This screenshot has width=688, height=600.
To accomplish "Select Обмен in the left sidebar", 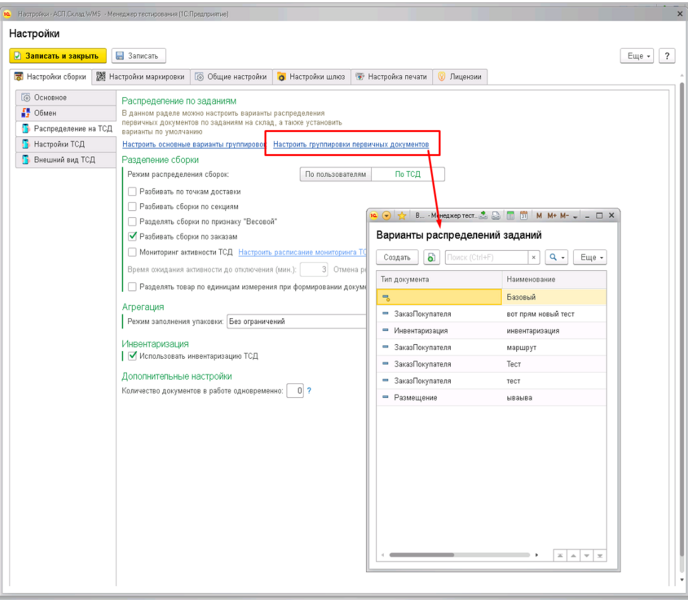I will [x=66, y=113].
